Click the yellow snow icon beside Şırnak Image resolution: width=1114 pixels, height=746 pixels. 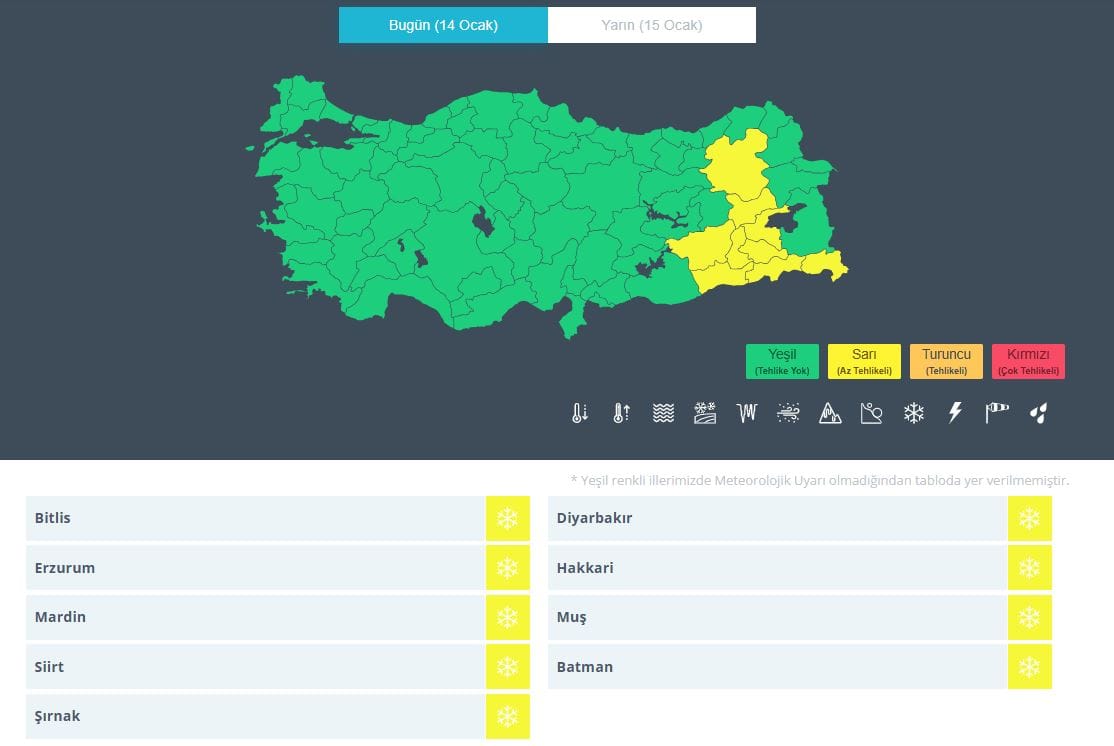point(507,716)
